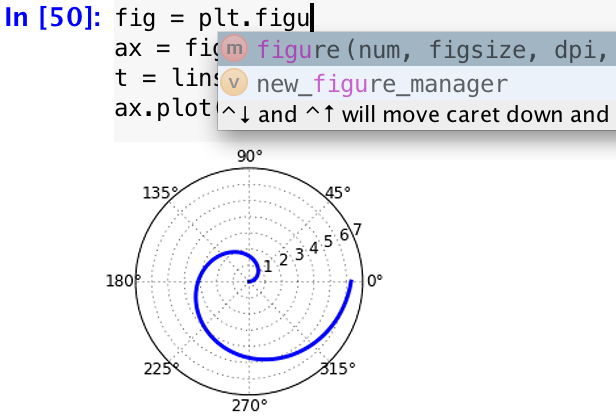Click the 270° angle label
Viewport: 616px width, 420px height.
click(250, 405)
